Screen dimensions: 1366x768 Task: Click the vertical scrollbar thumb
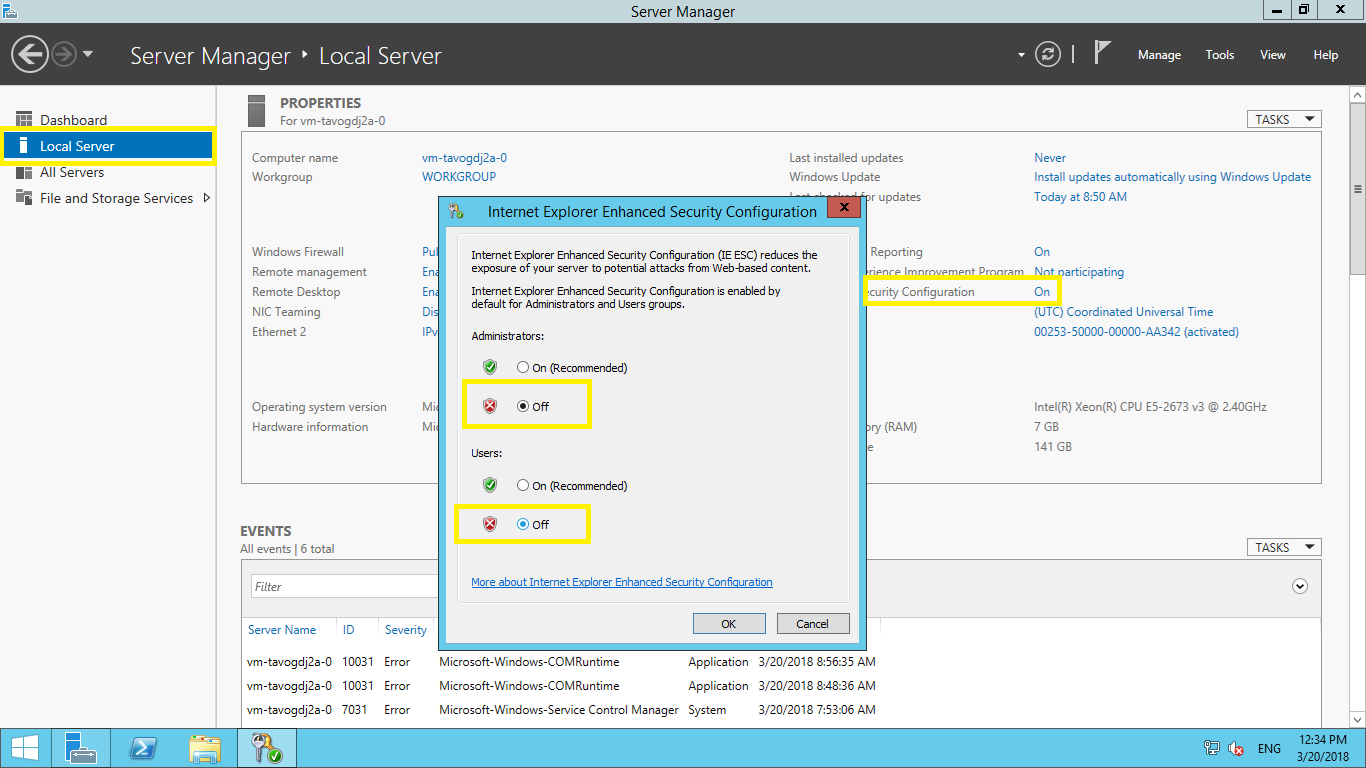point(1357,188)
